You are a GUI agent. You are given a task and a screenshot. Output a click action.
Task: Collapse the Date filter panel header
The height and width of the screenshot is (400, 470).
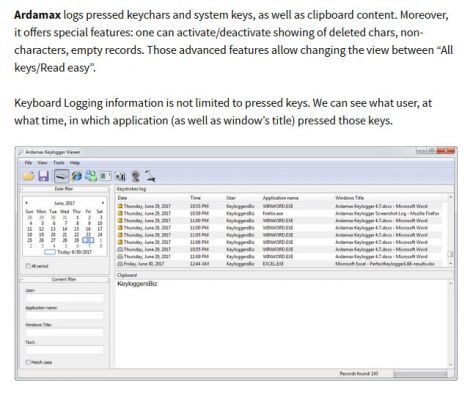[x=64, y=189]
